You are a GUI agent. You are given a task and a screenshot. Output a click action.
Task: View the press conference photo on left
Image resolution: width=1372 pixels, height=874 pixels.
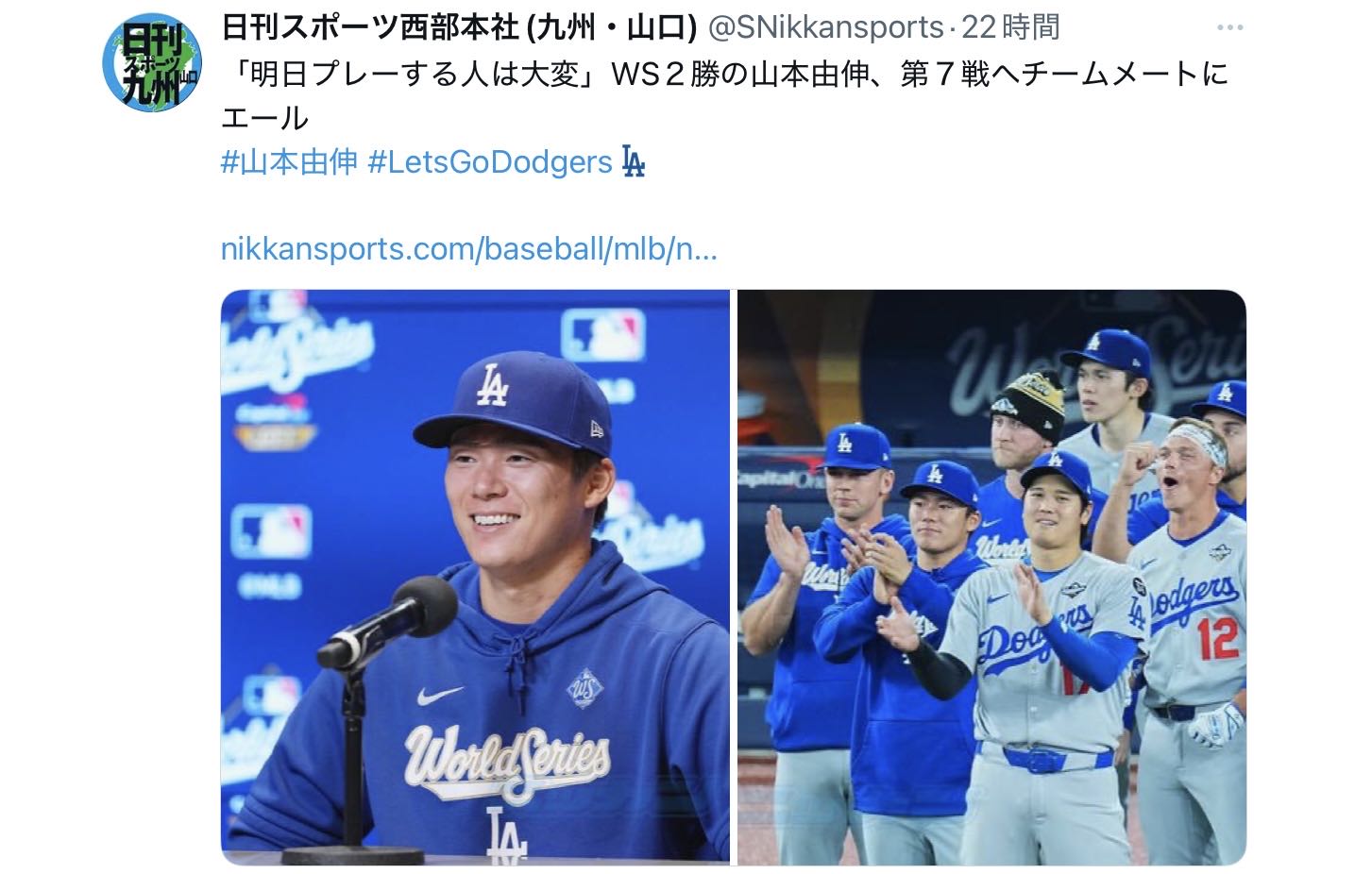pyautogui.click(x=476, y=577)
